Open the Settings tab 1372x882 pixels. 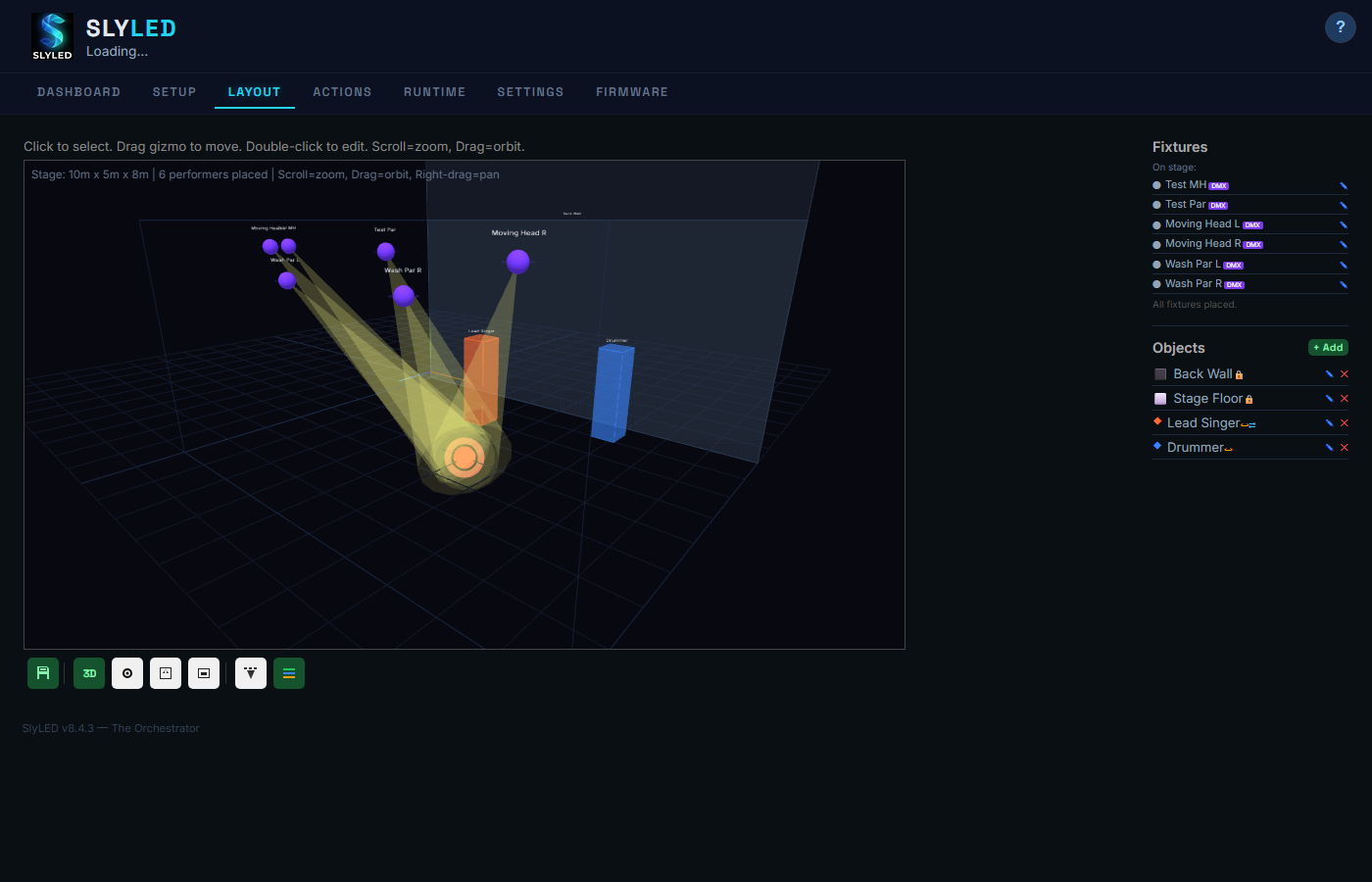click(530, 92)
